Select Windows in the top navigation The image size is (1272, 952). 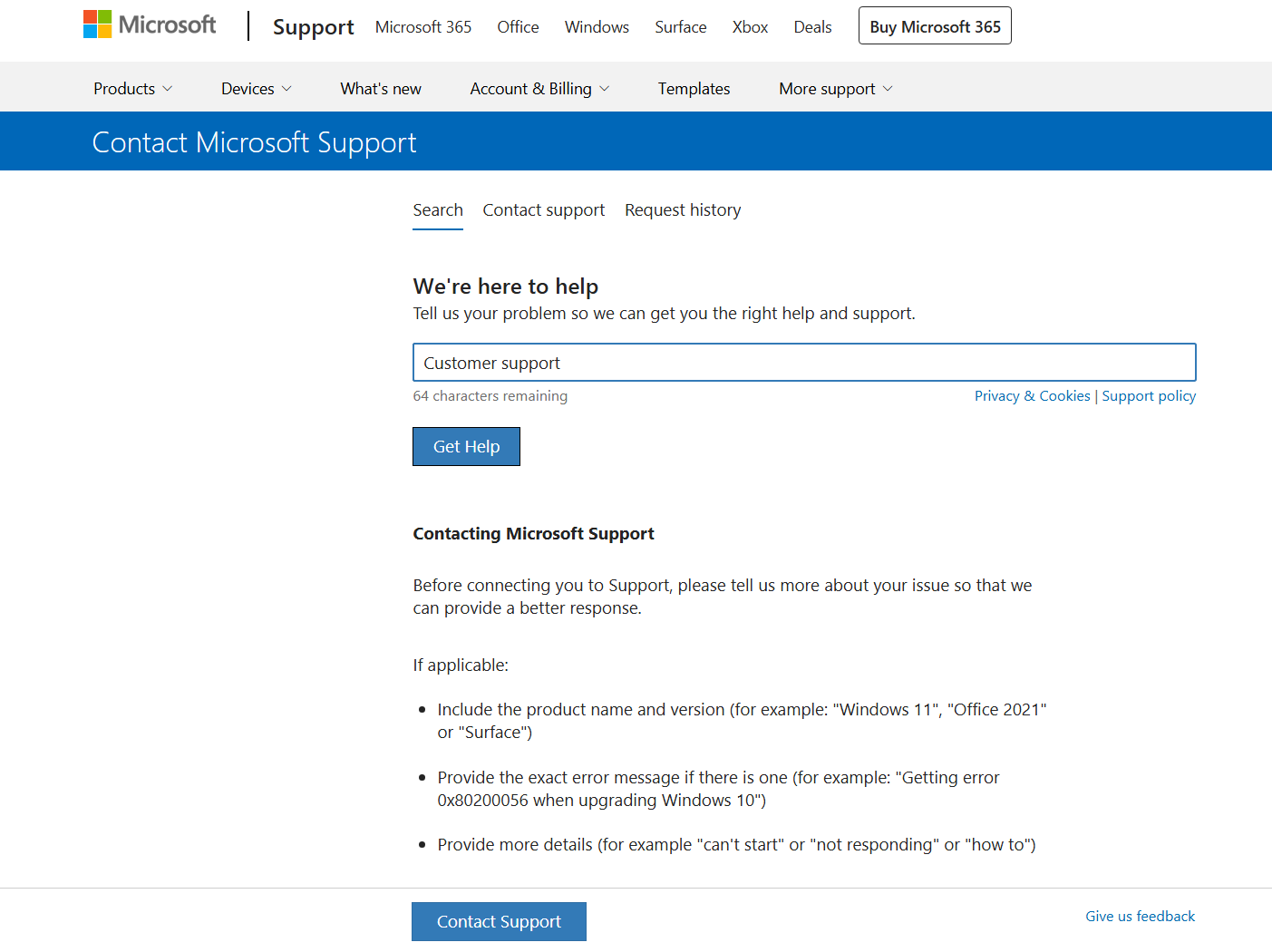pyautogui.click(x=597, y=27)
